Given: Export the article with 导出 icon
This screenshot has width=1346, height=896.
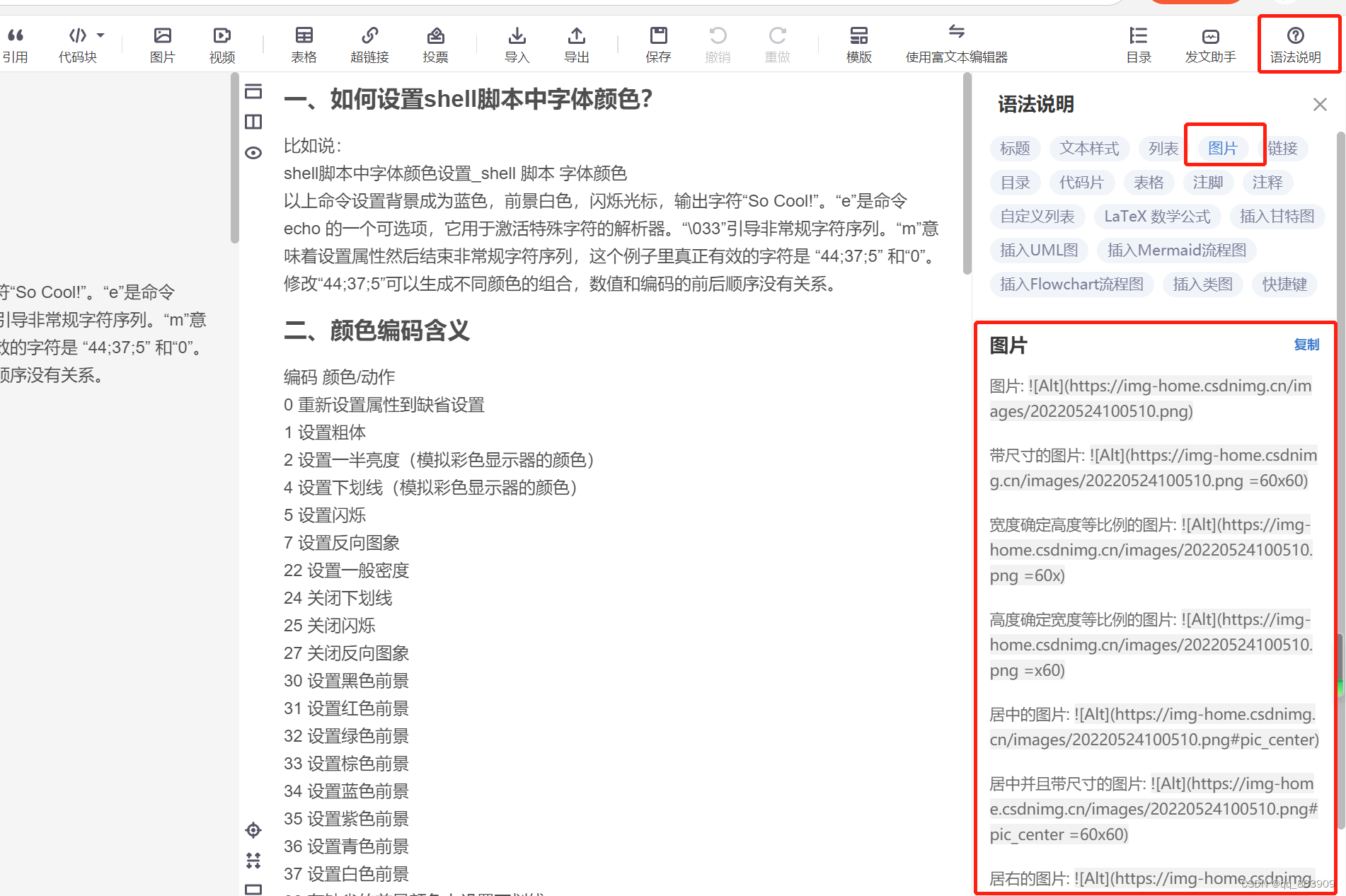Looking at the screenshot, I should click(x=576, y=45).
